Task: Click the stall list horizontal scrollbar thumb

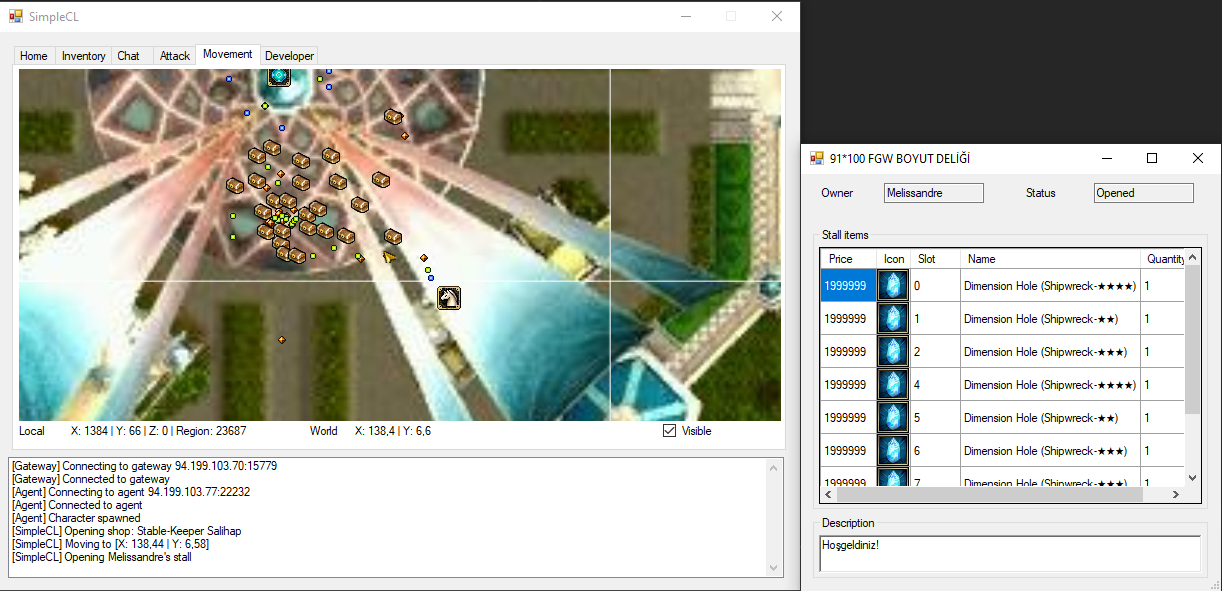Action: pyautogui.click(x=990, y=494)
